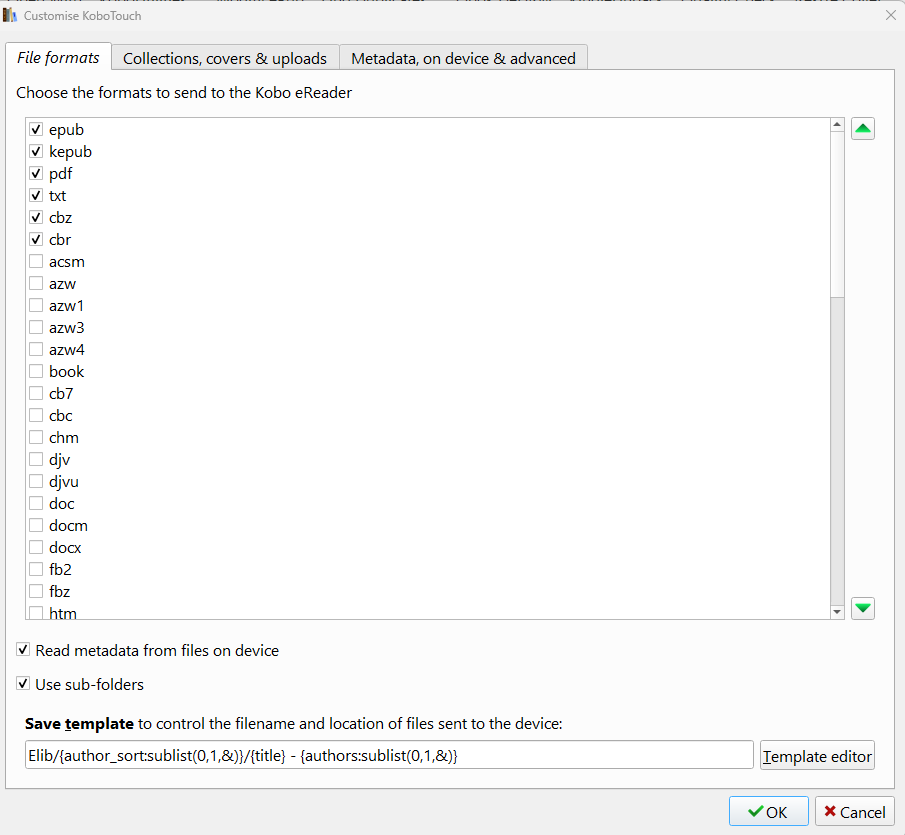The height and width of the screenshot is (835, 905).
Task: Open the Template editor
Action: click(817, 755)
